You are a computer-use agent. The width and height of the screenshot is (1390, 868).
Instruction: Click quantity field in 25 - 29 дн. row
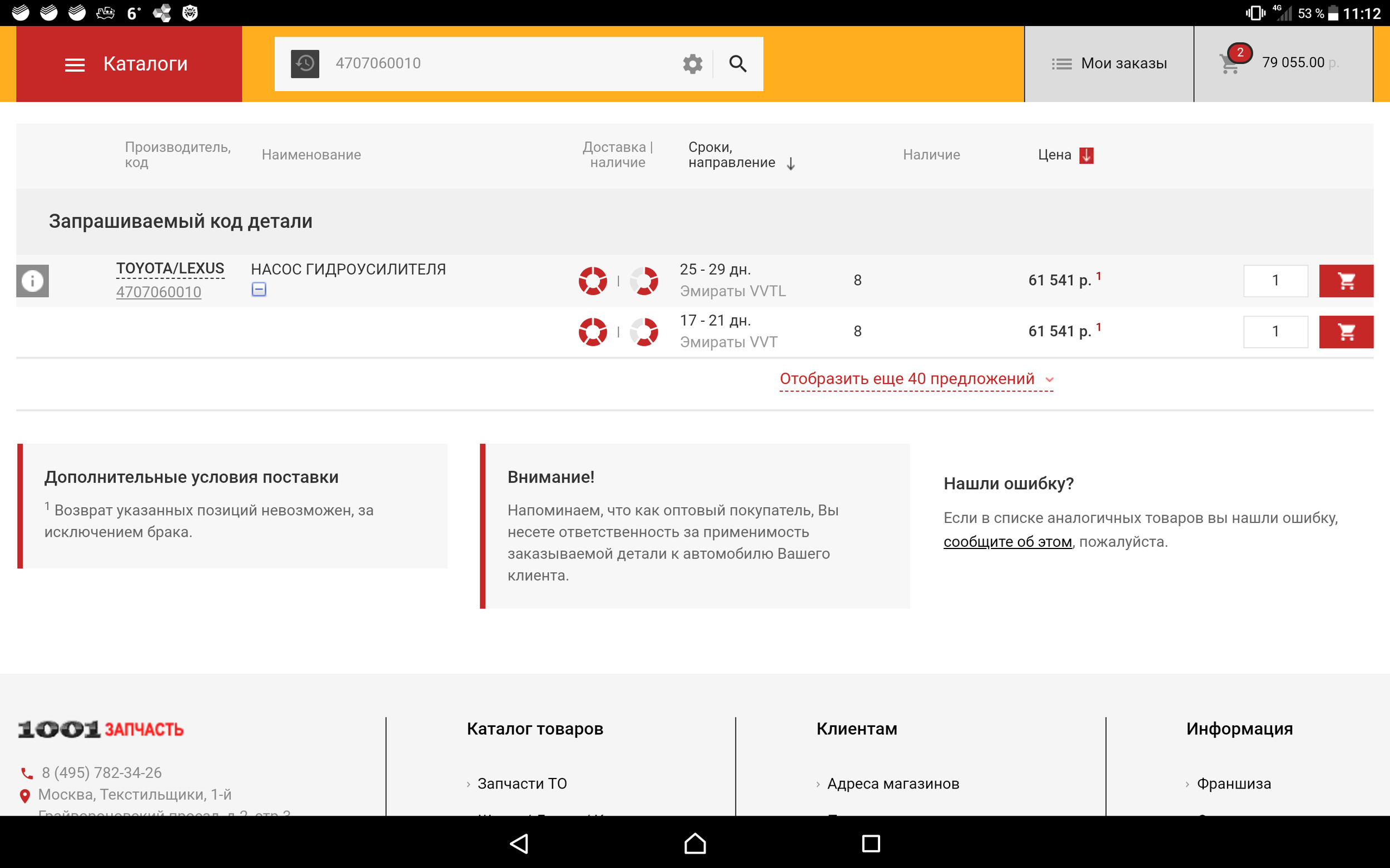[1275, 281]
